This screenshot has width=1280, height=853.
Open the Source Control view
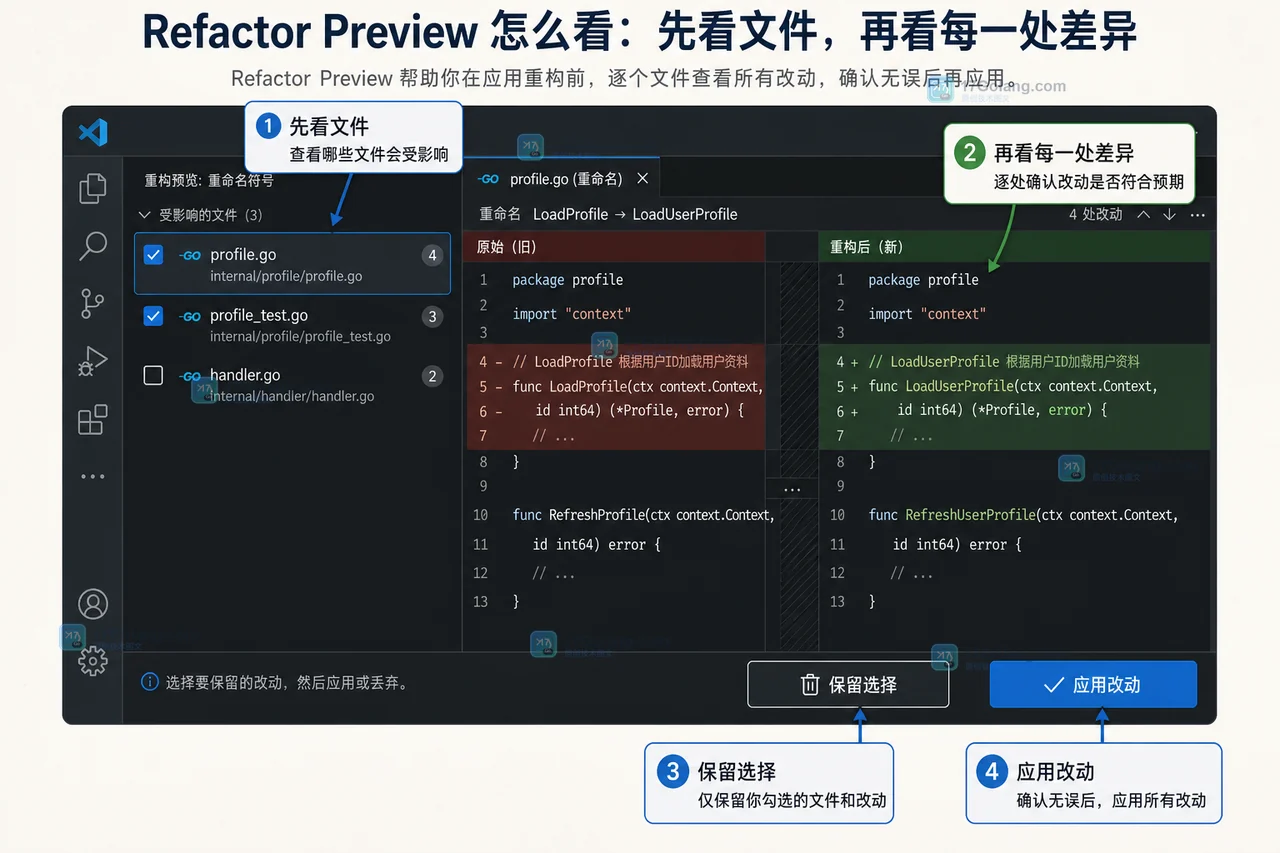(x=93, y=303)
